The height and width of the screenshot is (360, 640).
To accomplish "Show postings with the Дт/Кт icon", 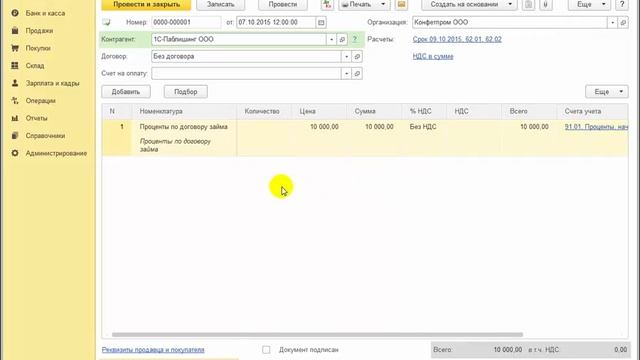I will [x=327, y=4].
